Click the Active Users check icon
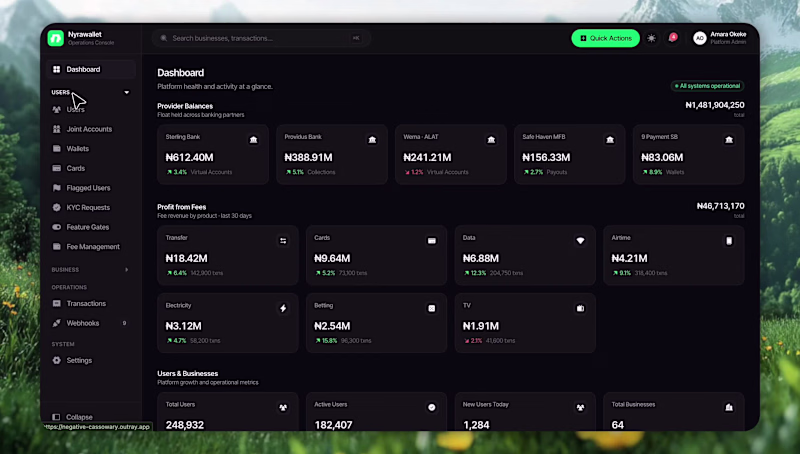Viewport: 800px width, 454px height. [432, 407]
